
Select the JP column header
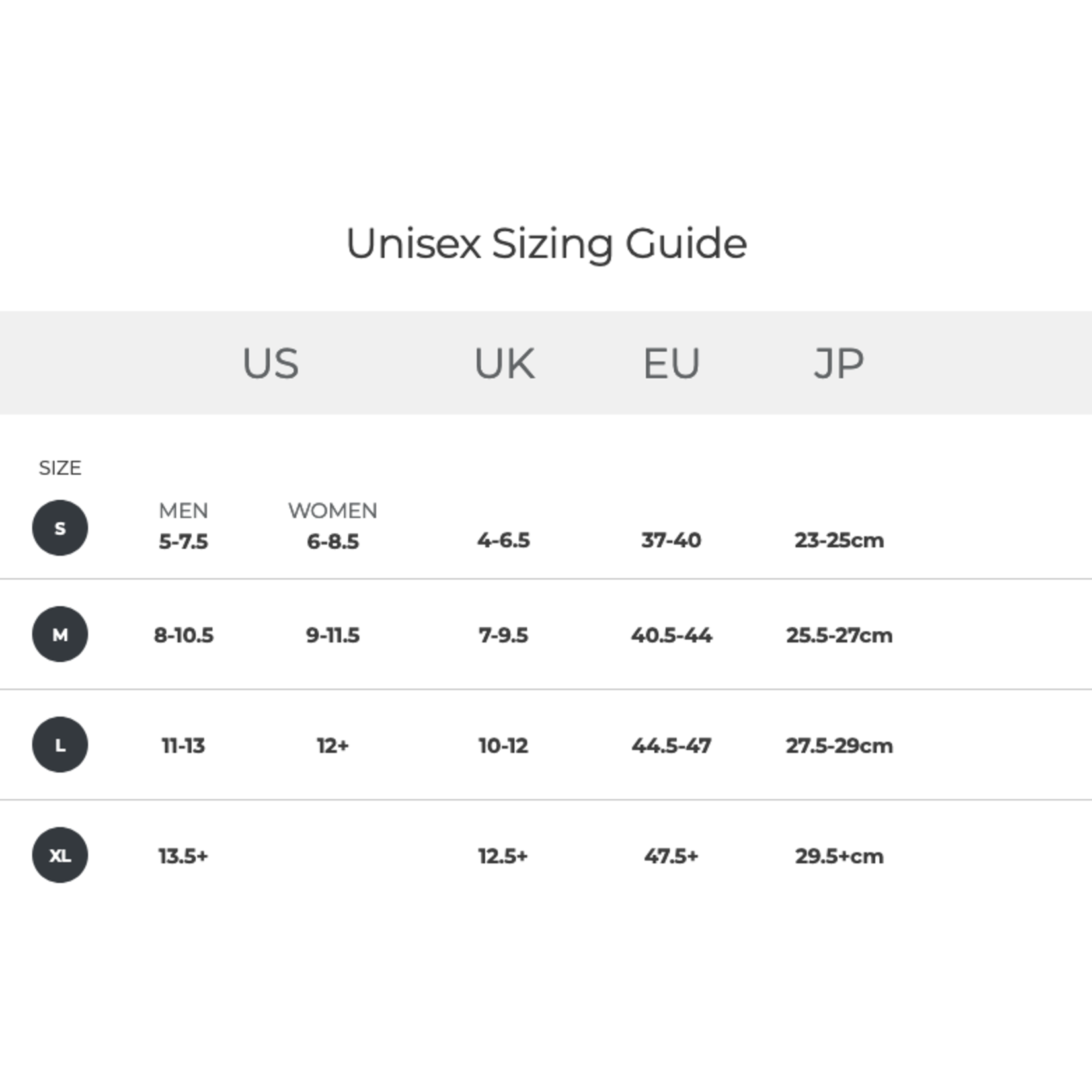click(838, 364)
